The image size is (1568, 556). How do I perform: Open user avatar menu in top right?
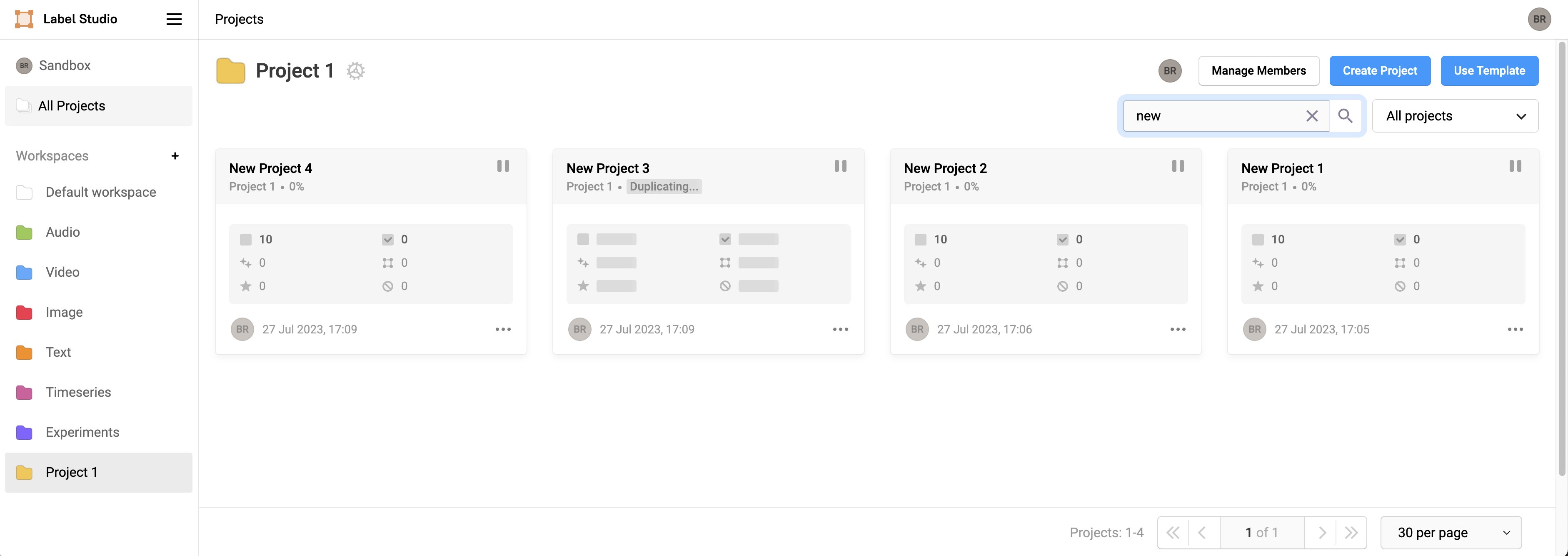1539,20
